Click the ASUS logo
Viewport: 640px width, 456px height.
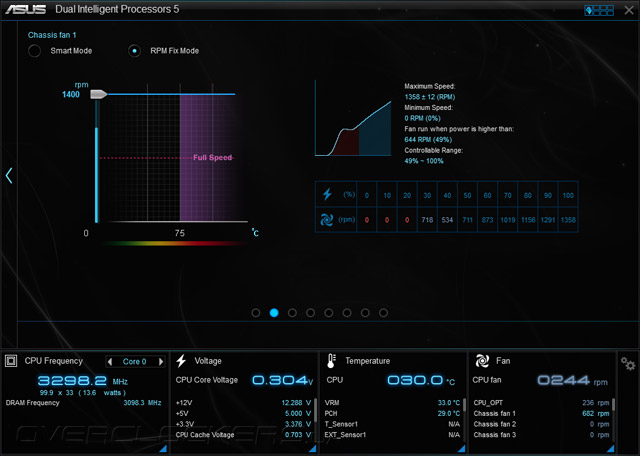(x=25, y=9)
